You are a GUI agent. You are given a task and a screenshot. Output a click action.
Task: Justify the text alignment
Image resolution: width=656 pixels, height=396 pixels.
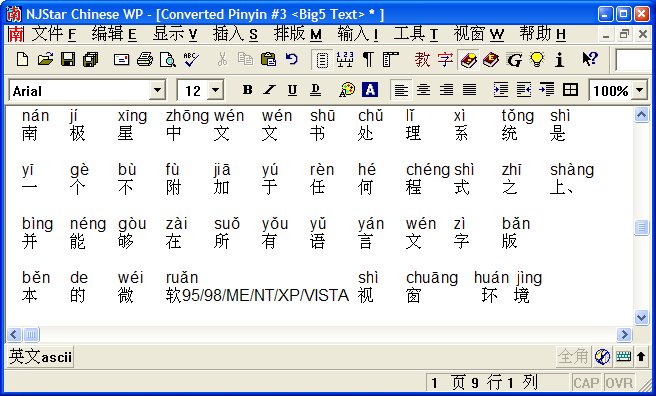point(469,89)
